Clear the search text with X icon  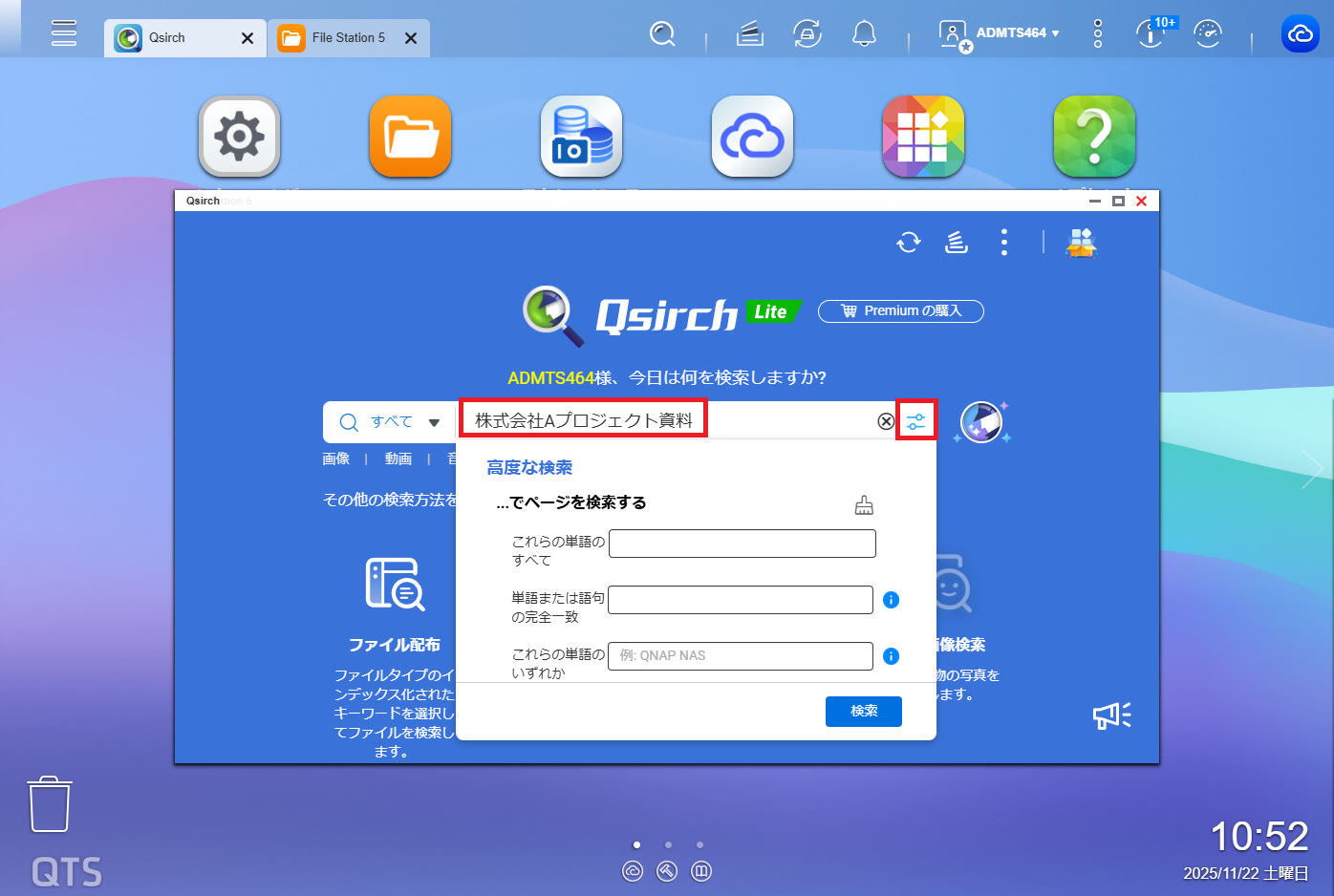click(886, 421)
